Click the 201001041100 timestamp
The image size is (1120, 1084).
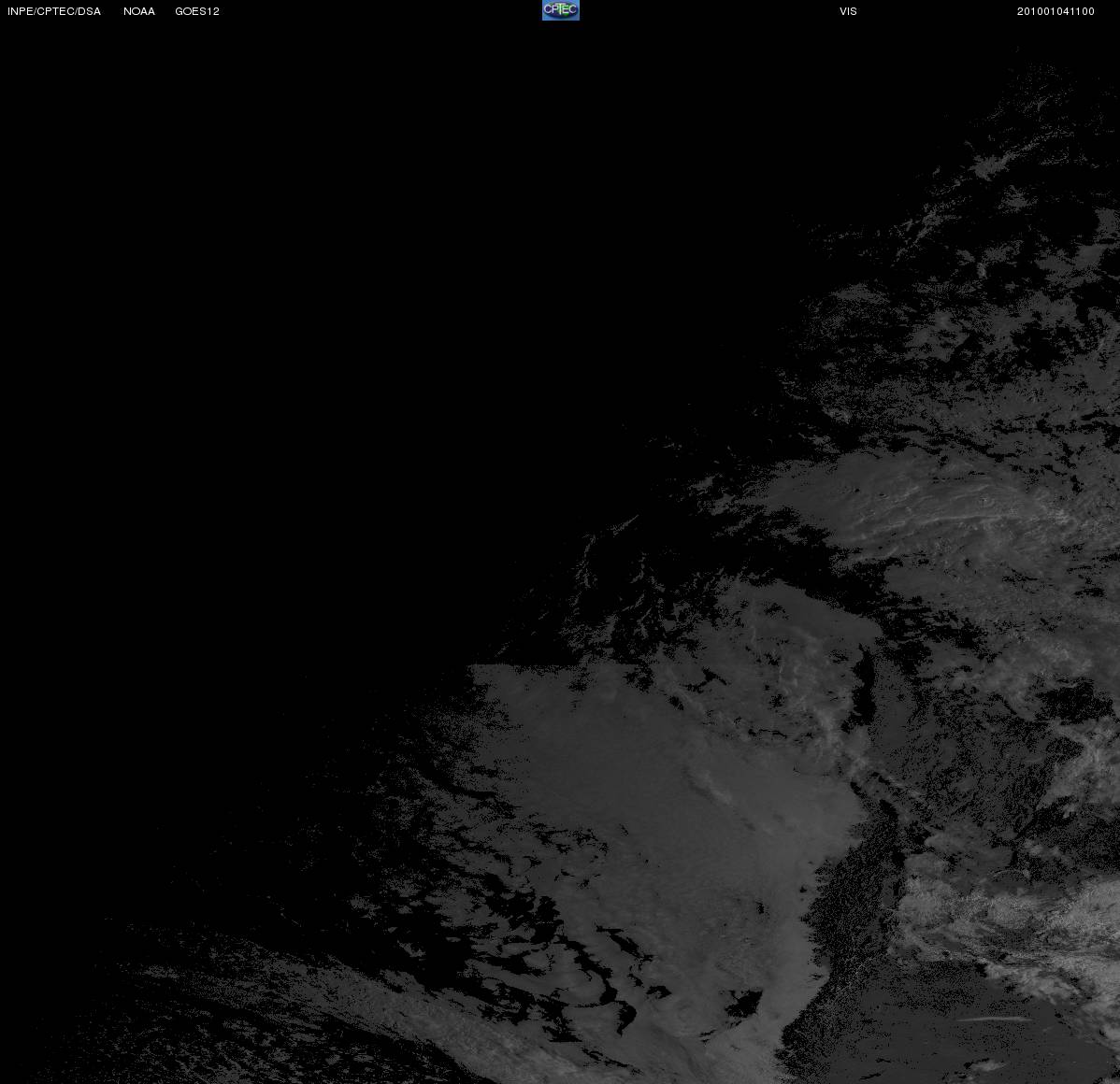(1055, 11)
